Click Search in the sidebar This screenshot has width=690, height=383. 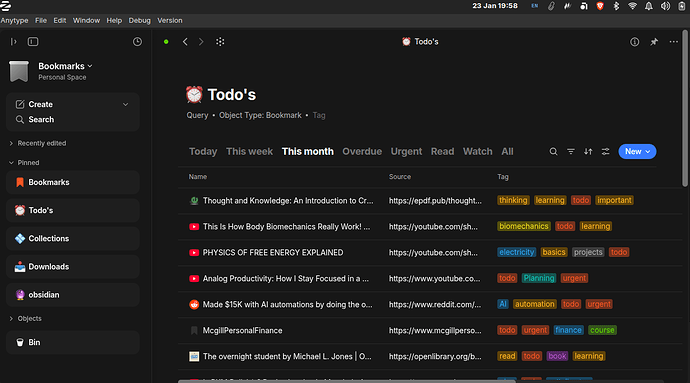[41, 119]
